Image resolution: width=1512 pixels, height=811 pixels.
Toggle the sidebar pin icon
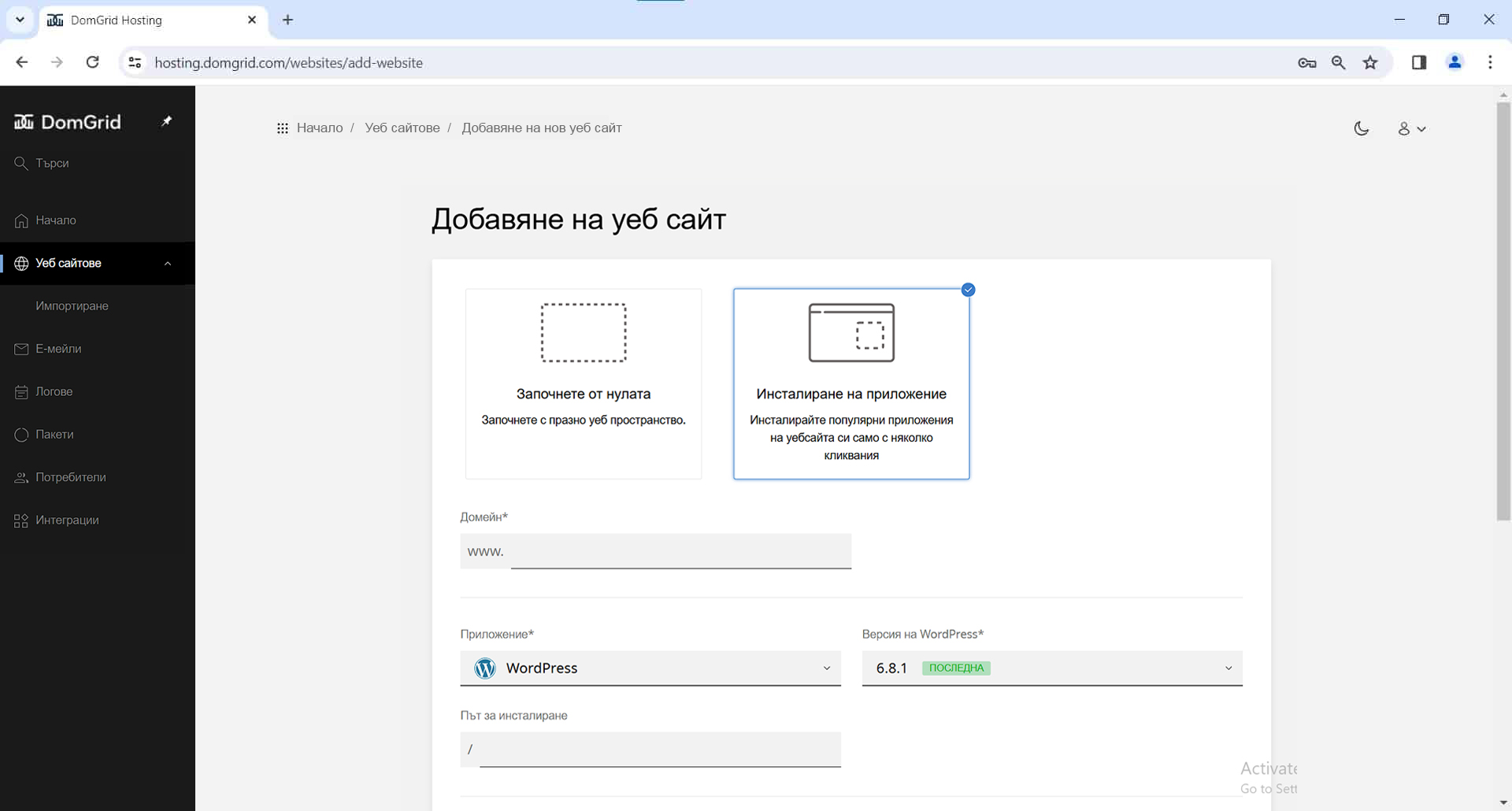coord(166,121)
